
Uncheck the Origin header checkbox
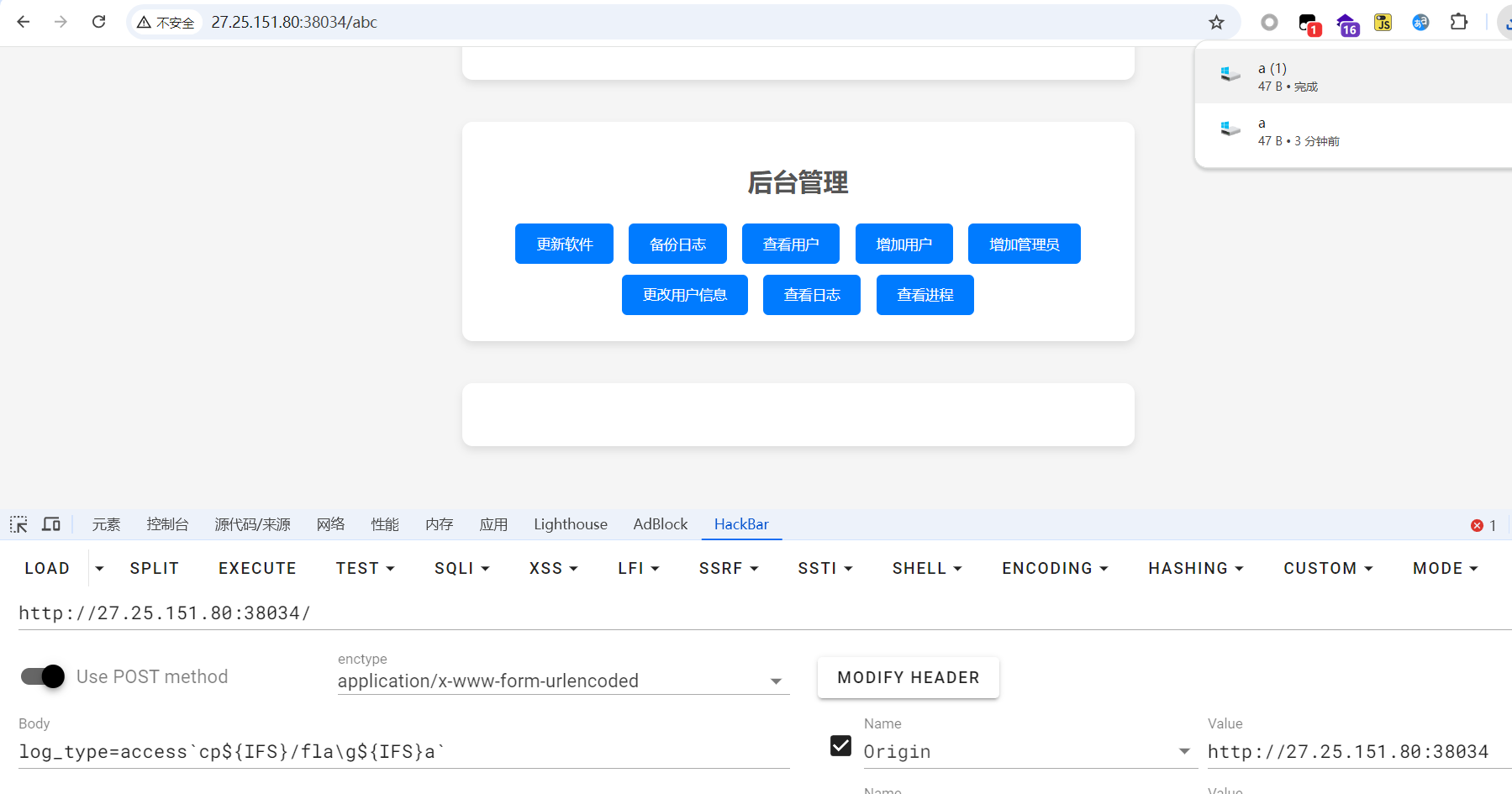(840, 746)
